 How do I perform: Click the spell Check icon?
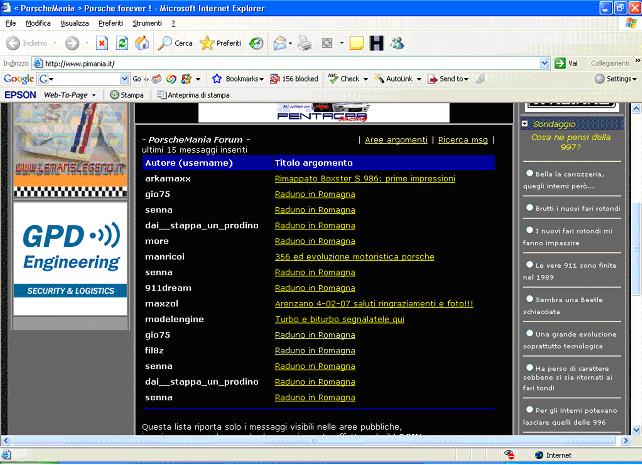click(333, 78)
